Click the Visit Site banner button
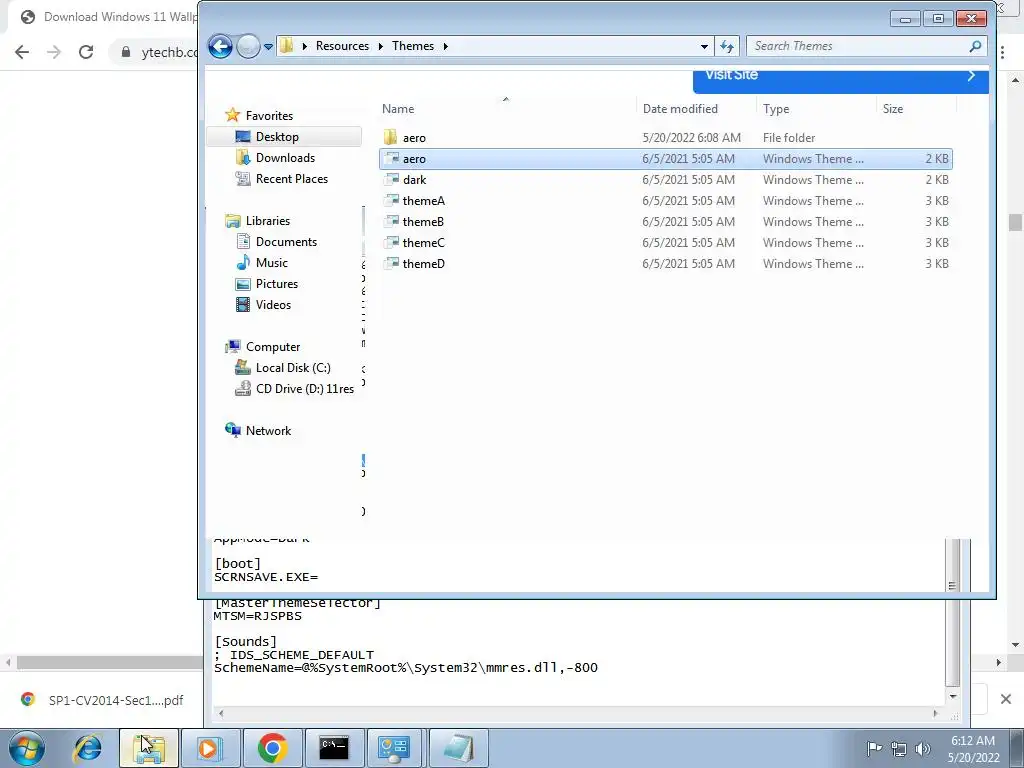Viewport: 1024px width, 768px height. [x=840, y=81]
